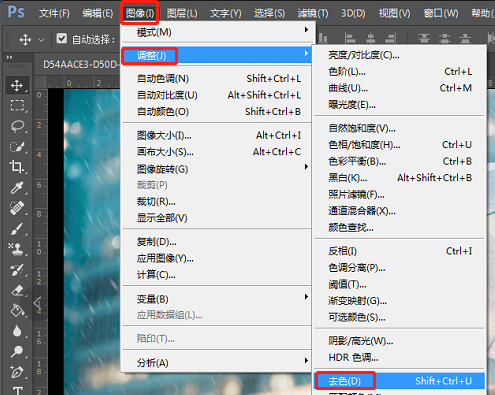Select the Blur tool
This screenshot has height=395, width=495.
(17, 331)
